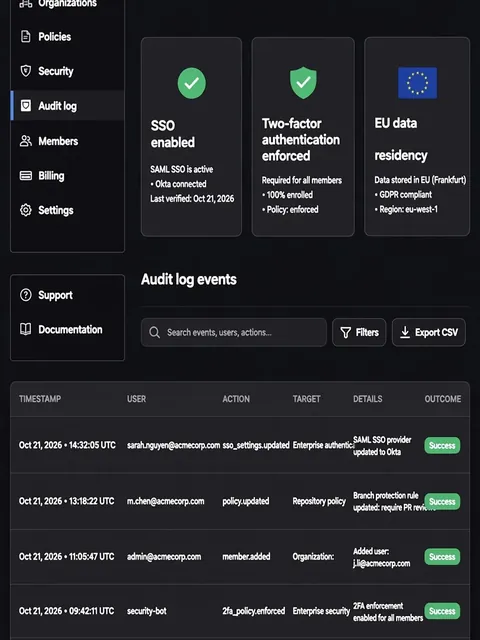
Task: Open the Filters button
Action: coord(359,332)
